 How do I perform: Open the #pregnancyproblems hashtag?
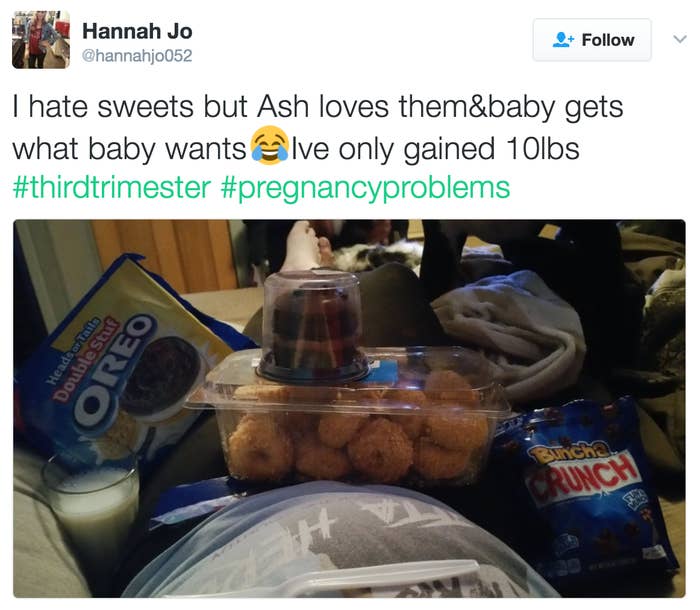(x=365, y=188)
